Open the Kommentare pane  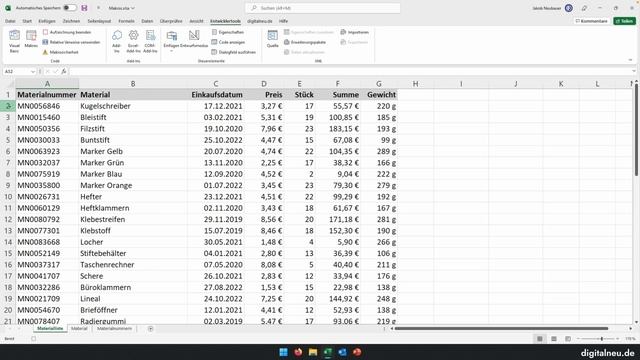(x=591, y=21)
